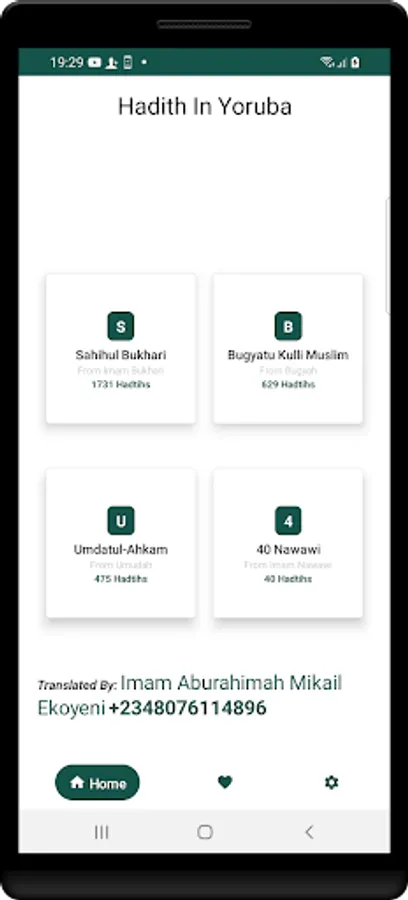Open the Bugyatu Kulli Muslim title
This screenshot has height=900, width=408.
click(x=288, y=355)
